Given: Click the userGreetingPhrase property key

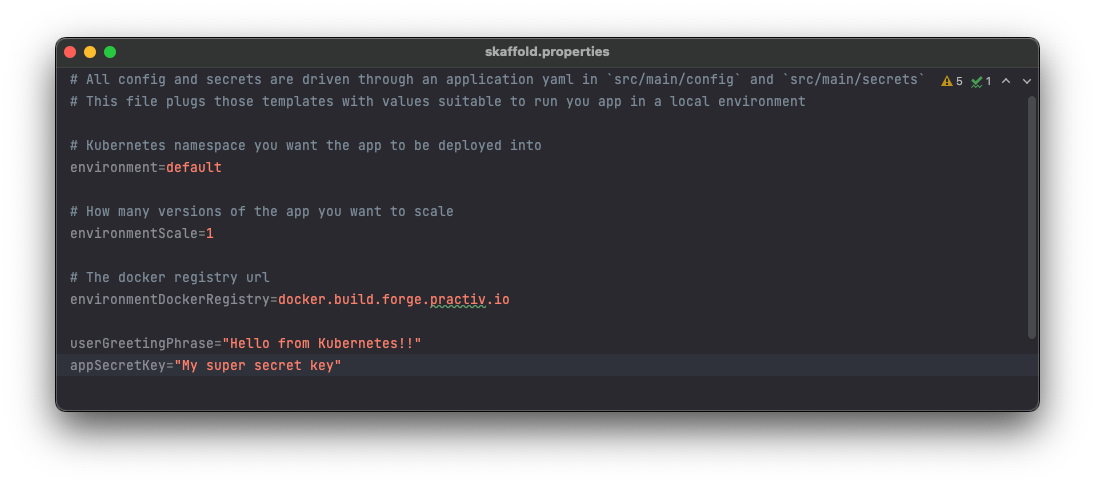Looking at the screenshot, I should click(141, 343).
